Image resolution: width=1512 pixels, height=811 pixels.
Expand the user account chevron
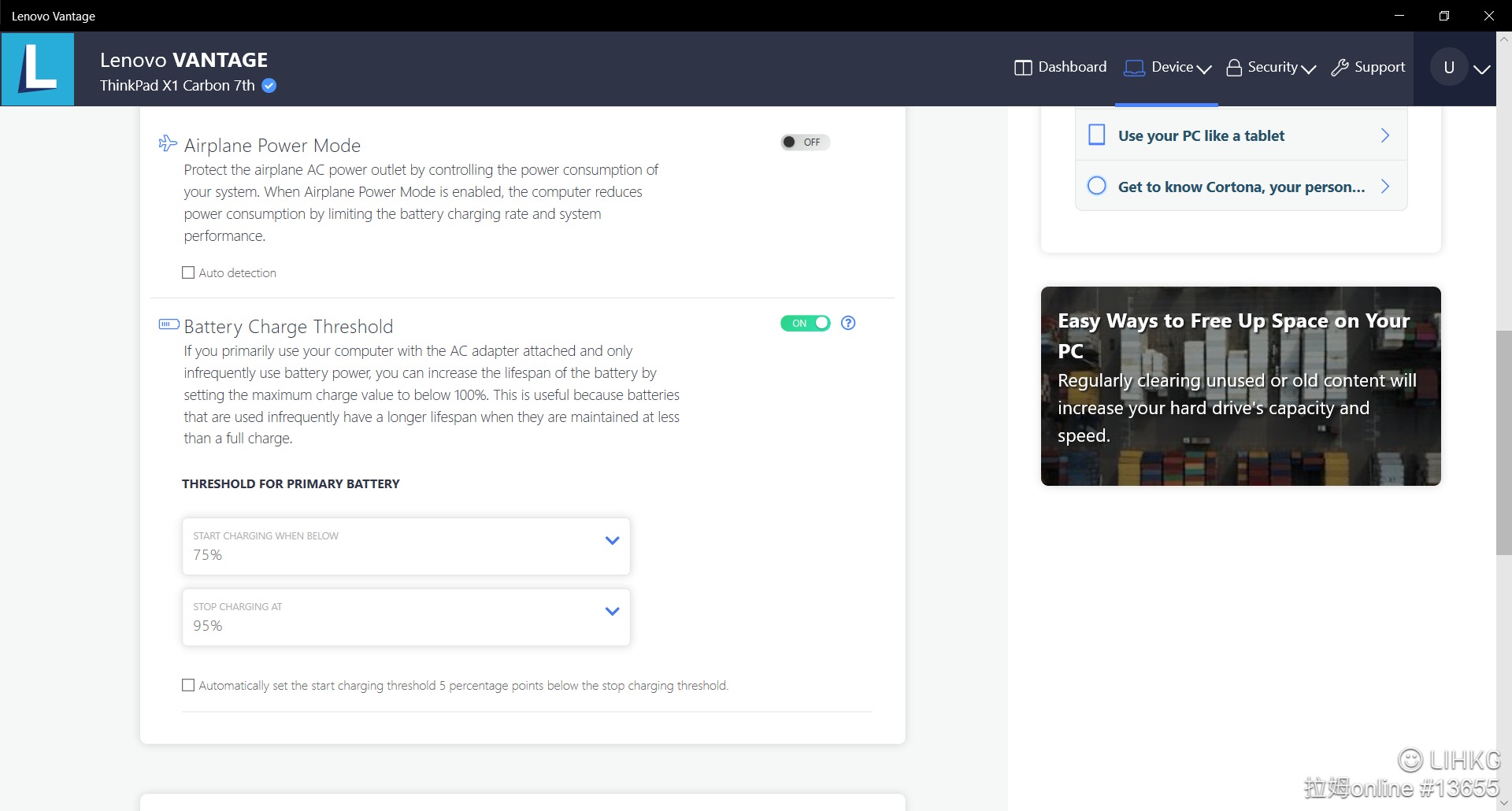click(x=1482, y=69)
